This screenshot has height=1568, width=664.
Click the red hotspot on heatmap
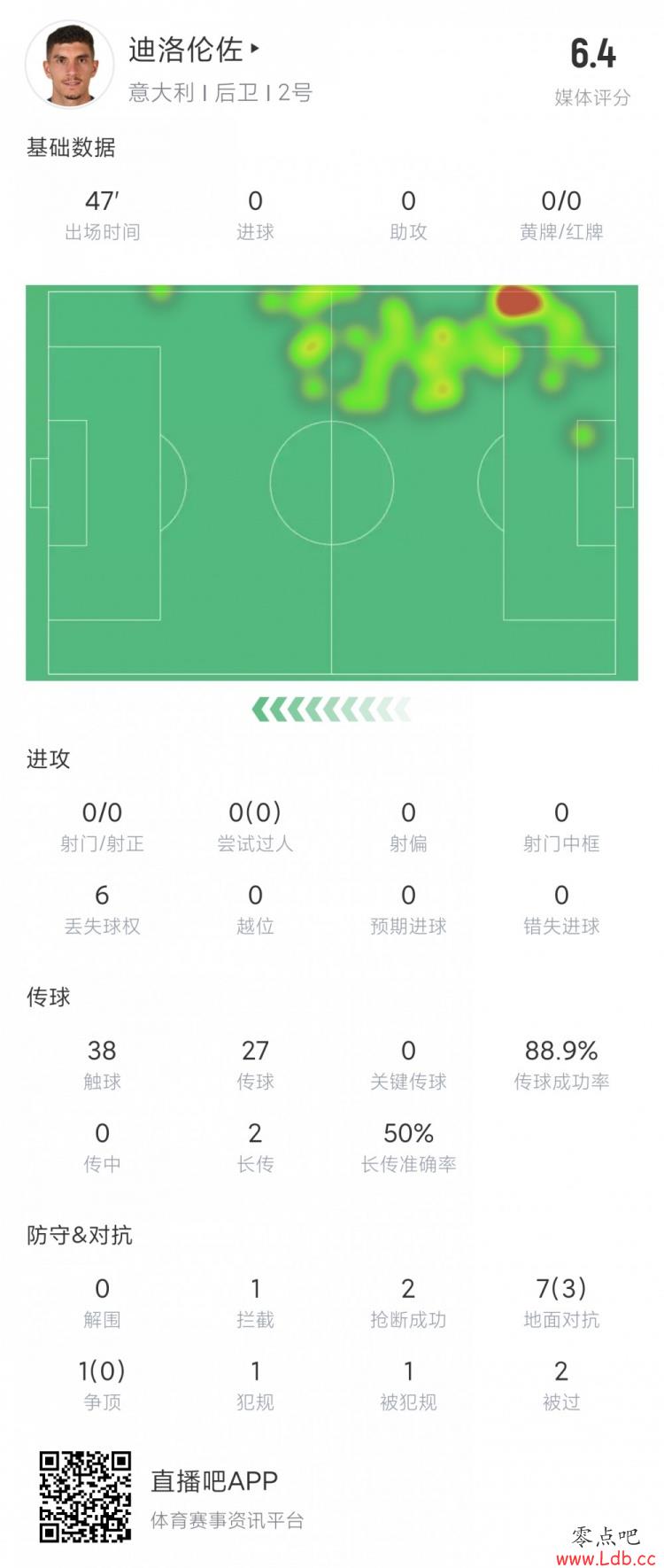(518, 302)
